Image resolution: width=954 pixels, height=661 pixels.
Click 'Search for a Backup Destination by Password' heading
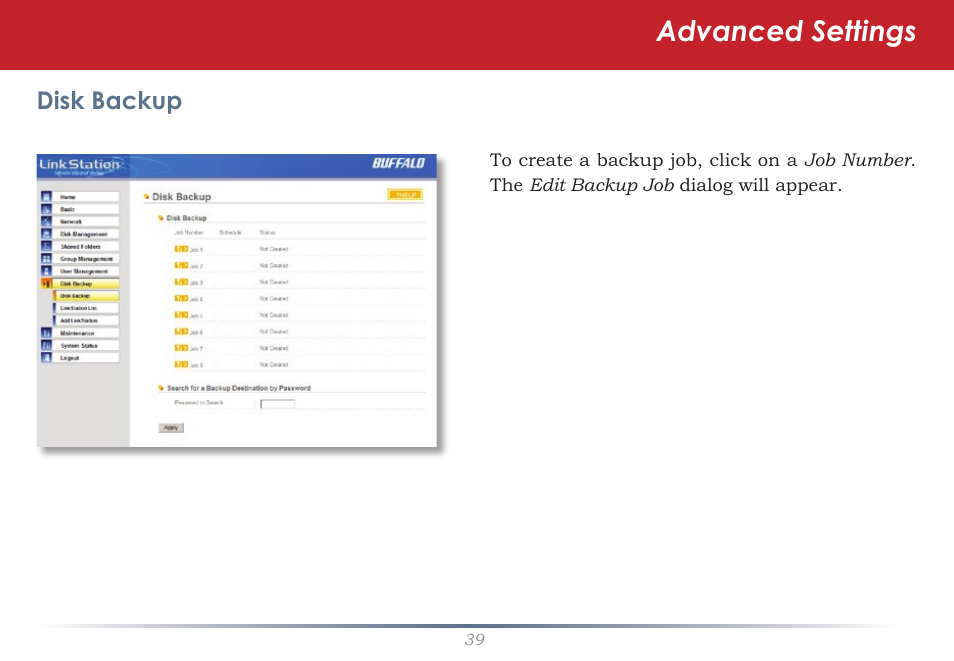(x=238, y=388)
